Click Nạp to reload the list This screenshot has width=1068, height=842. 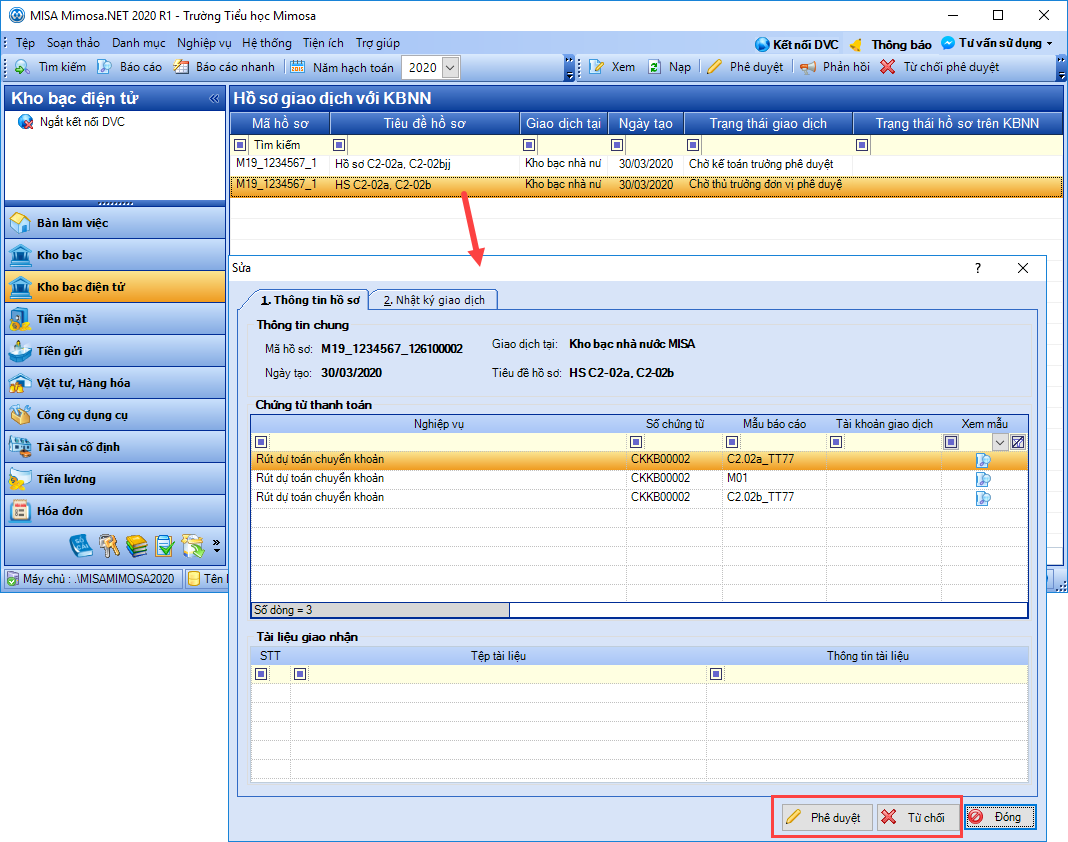(669, 67)
